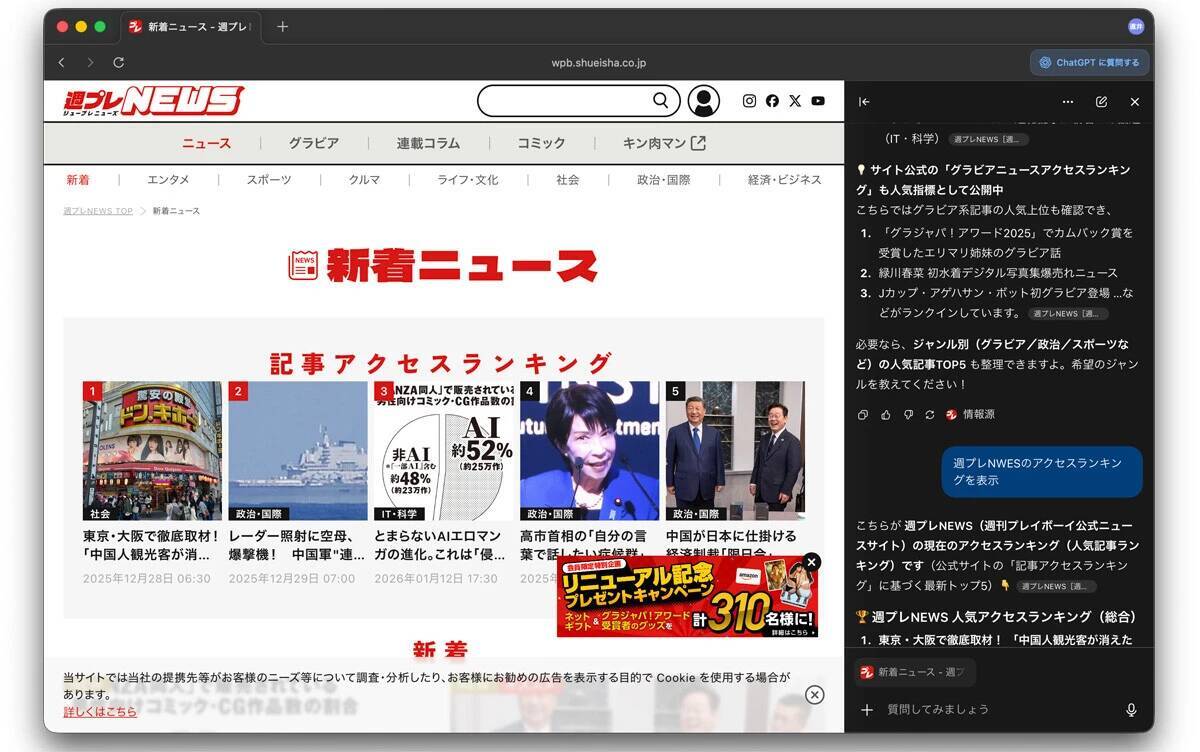Image resolution: width=1200 pixels, height=752 pixels.
Task: Open the account profile icon
Action: click(x=704, y=100)
